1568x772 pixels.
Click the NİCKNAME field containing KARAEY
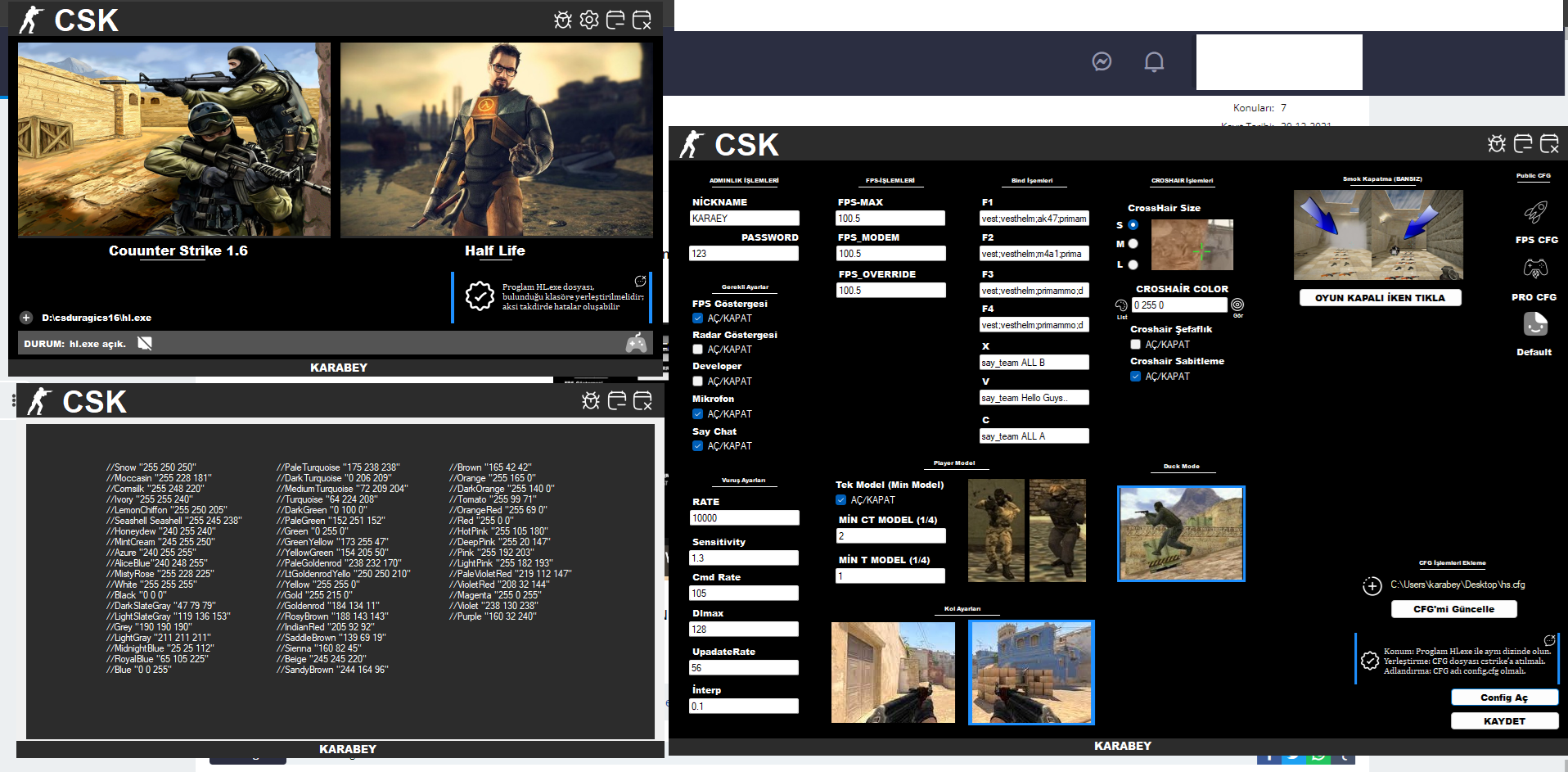[x=745, y=219]
